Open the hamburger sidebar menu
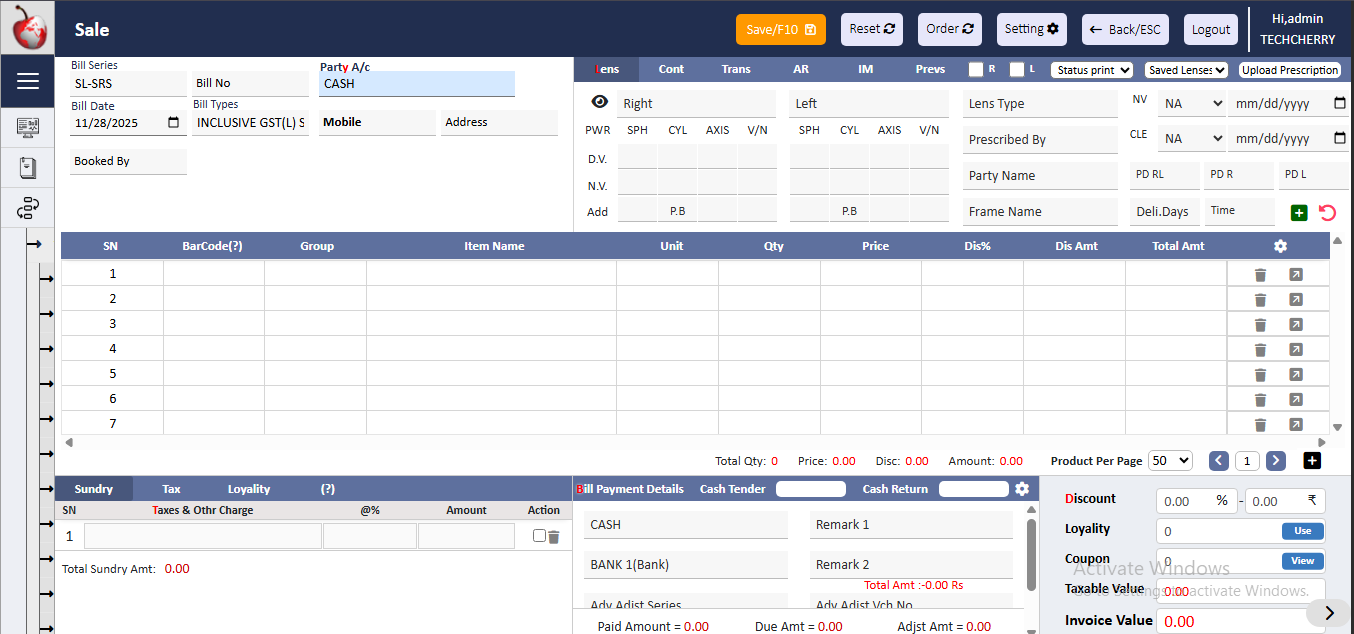The height and width of the screenshot is (634, 1354). coord(28,81)
